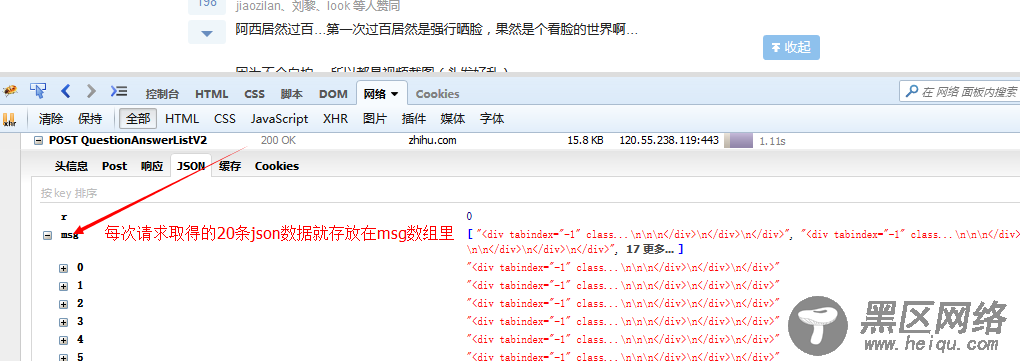Toggle the 保持 button
1020x361 pixels.
pyautogui.click(x=90, y=118)
